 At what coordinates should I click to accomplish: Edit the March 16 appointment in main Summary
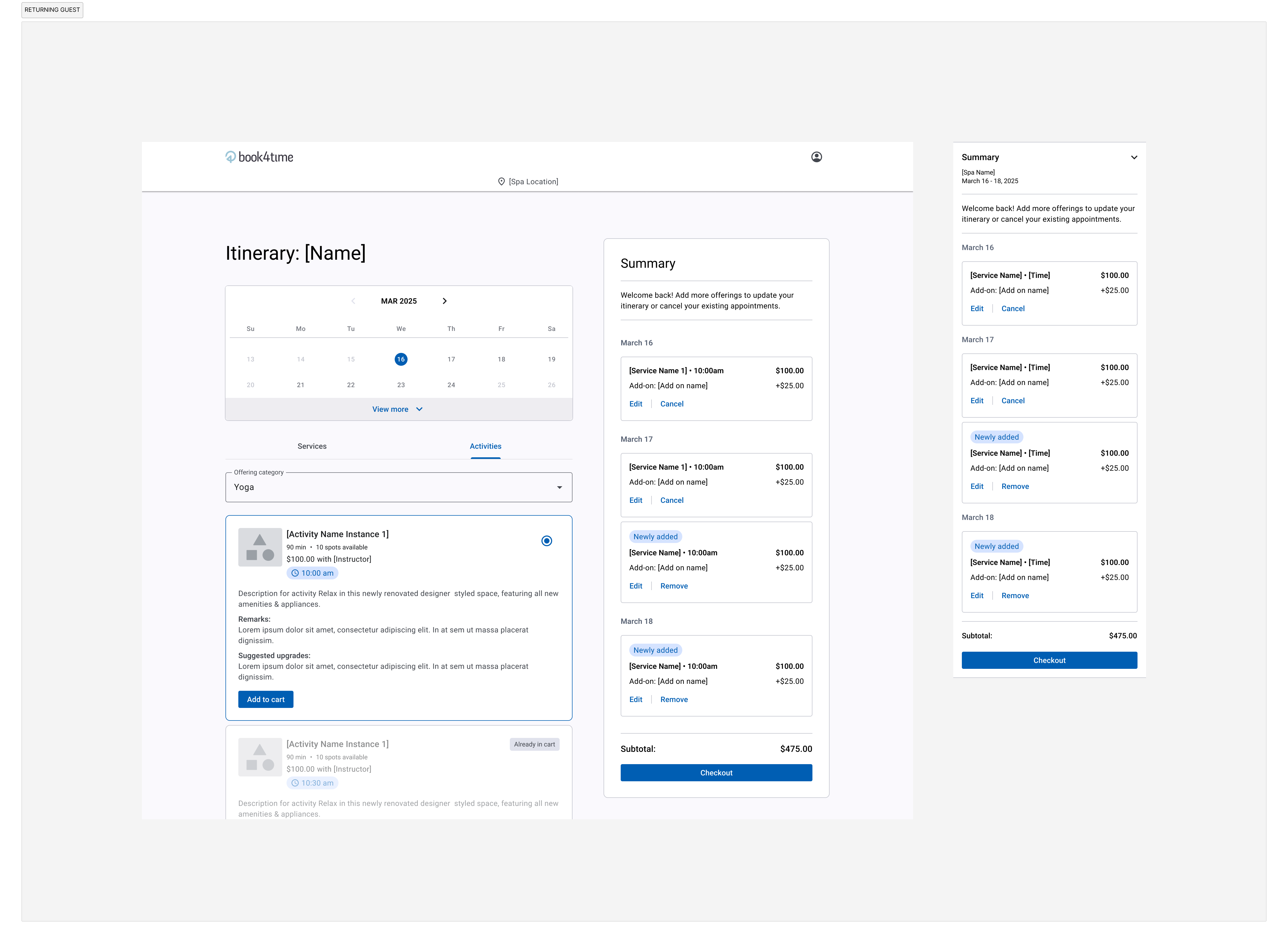tap(635, 403)
